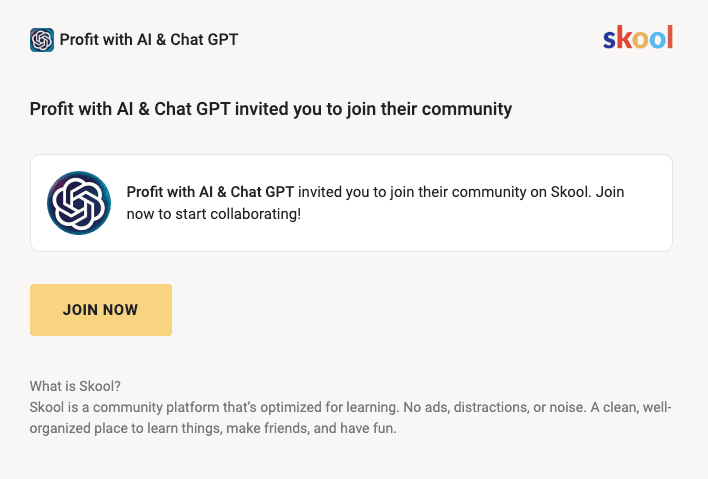708x479 pixels.
Task: Click "Join now to start collaborating!" text
Action: pyautogui.click(x=213, y=213)
